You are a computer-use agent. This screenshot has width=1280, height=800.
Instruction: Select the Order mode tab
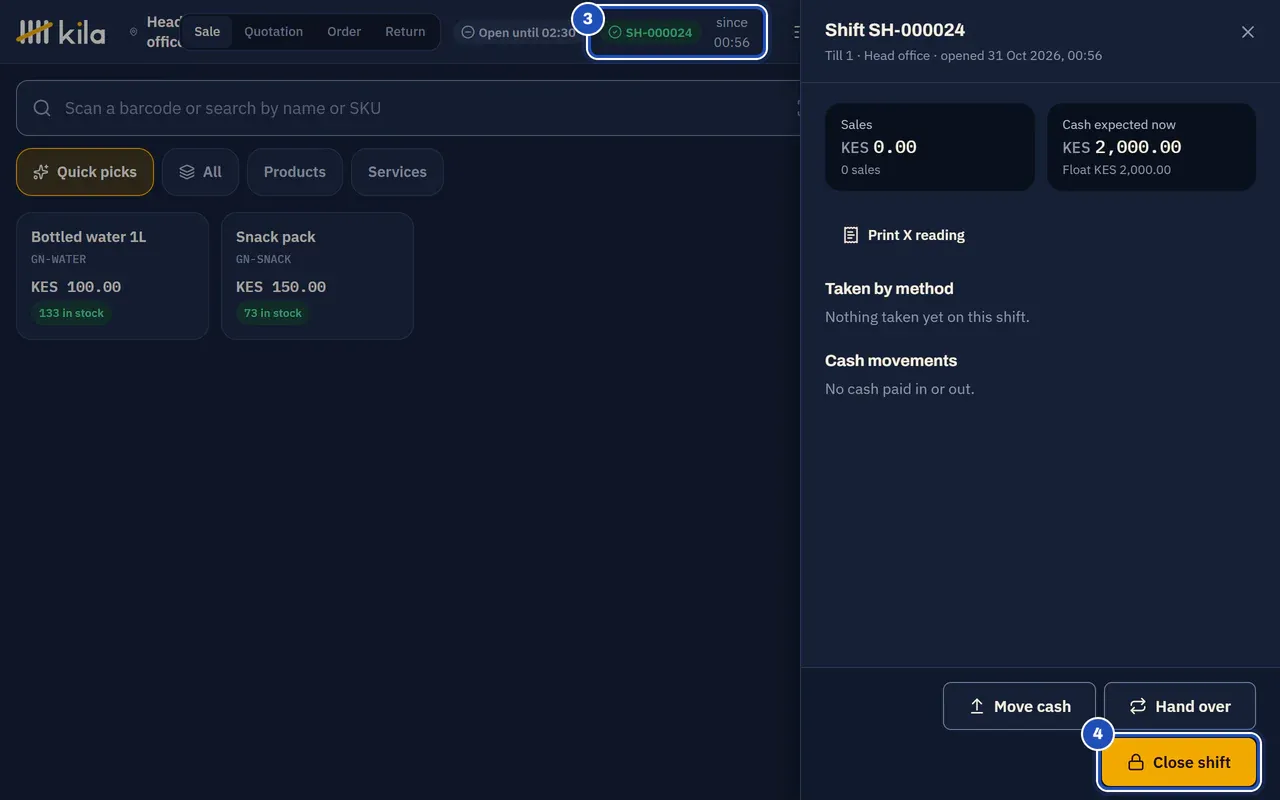[x=344, y=32]
